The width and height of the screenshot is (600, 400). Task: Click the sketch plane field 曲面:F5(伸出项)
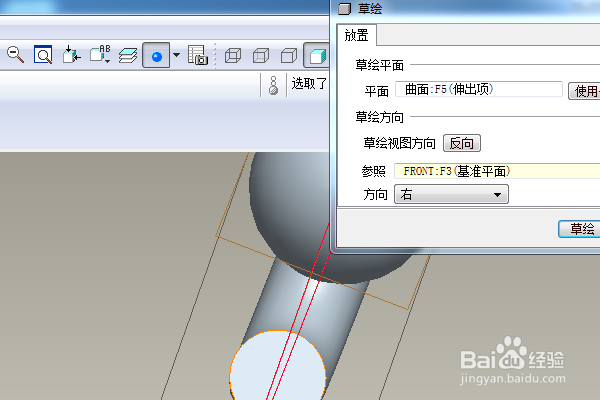tap(479, 90)
